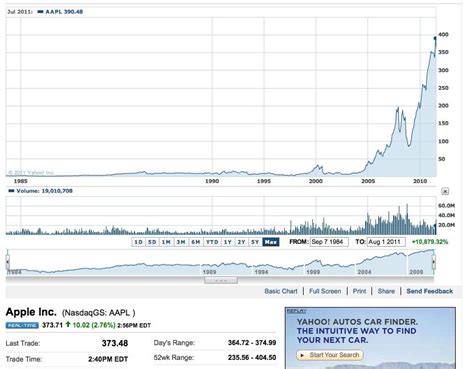Select the 1M time range
Viewport: 474px width, 369px height.
(166, 242)
